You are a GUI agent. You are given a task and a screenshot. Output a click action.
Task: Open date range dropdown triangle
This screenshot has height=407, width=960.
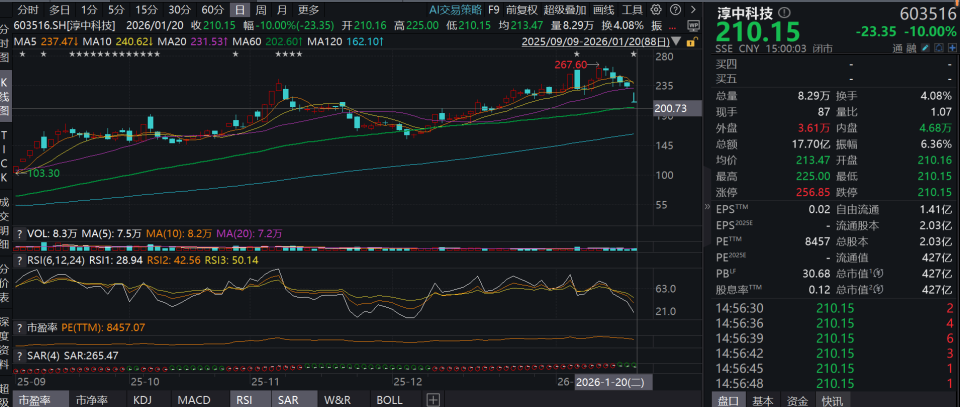tap(676, 42)
